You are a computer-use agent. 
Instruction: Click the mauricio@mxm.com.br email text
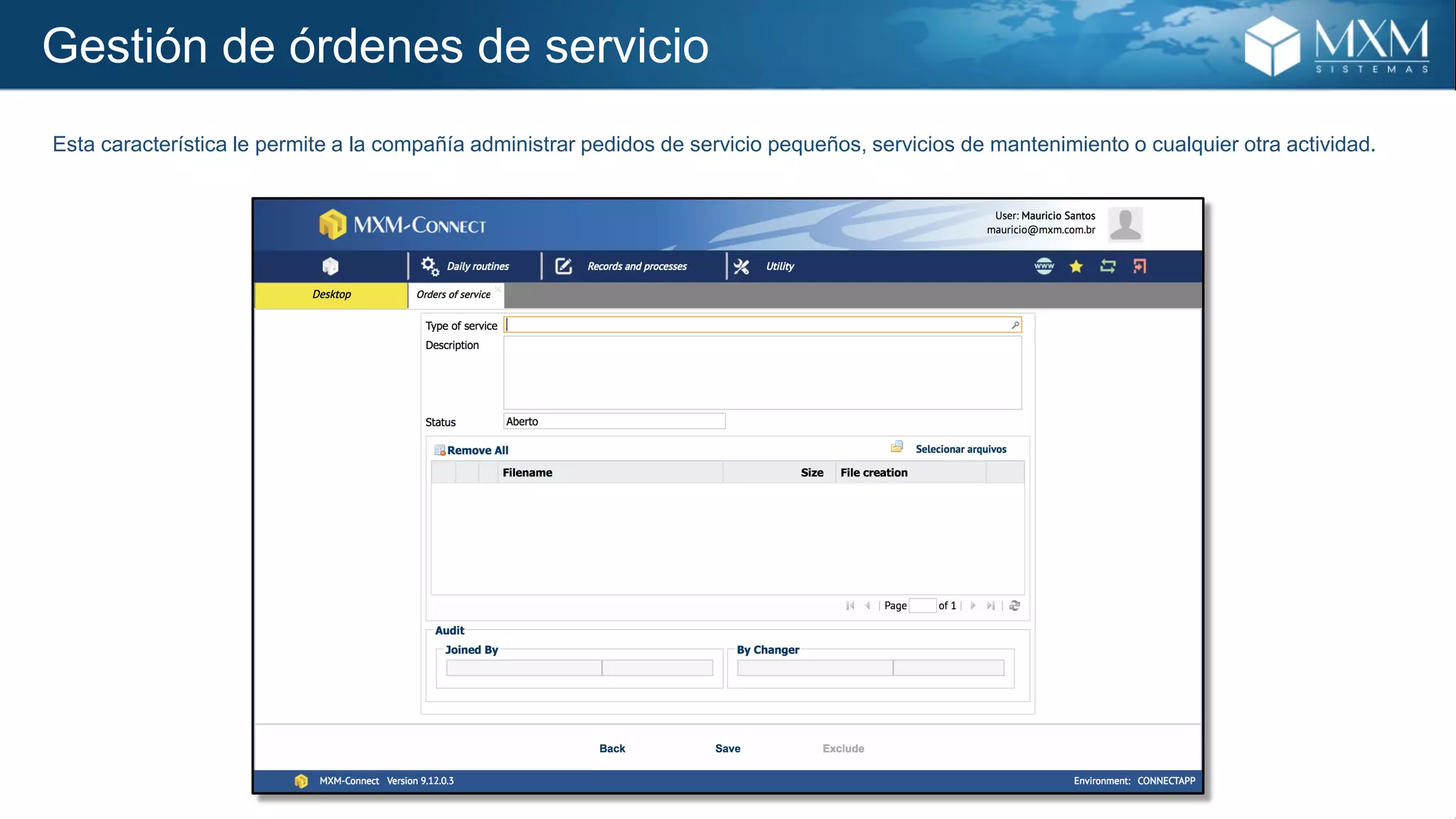point(1041,230)
